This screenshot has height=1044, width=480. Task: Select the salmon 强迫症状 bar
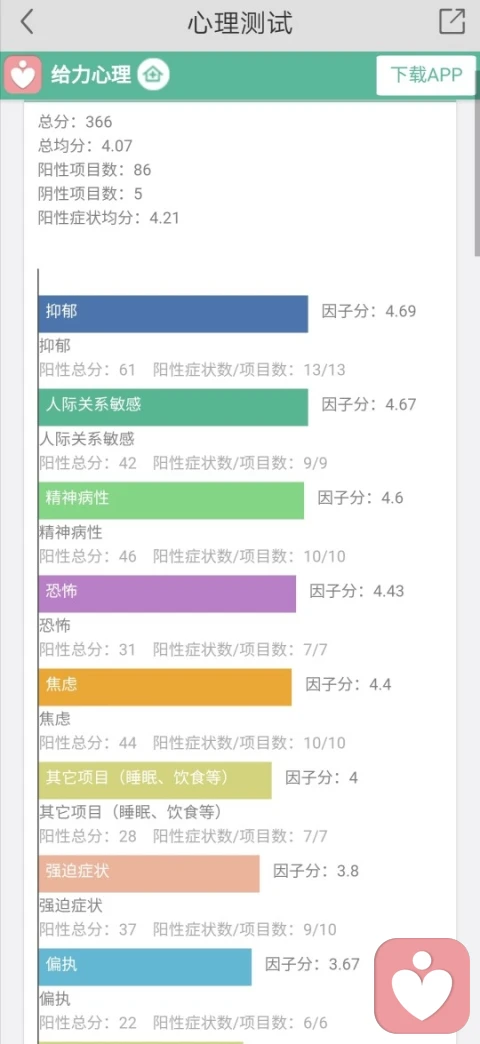(x=149, y=873)
